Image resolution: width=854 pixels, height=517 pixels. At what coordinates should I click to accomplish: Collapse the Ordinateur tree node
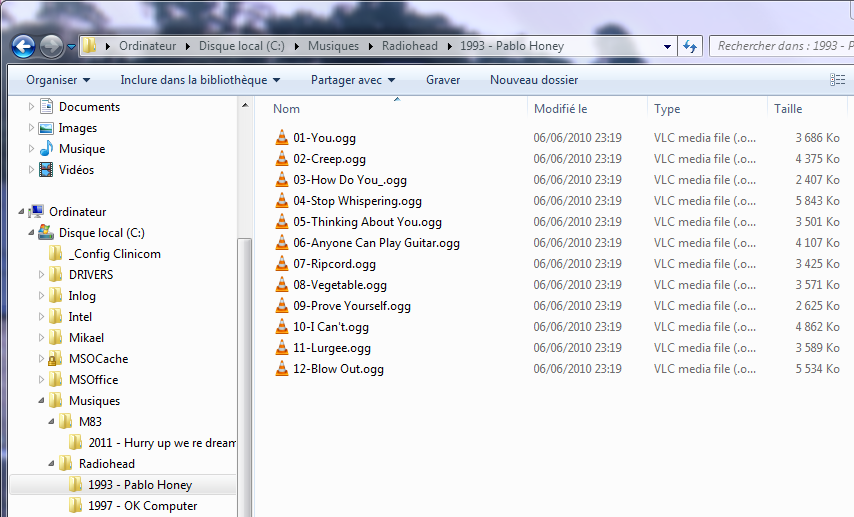pos(21,211)
